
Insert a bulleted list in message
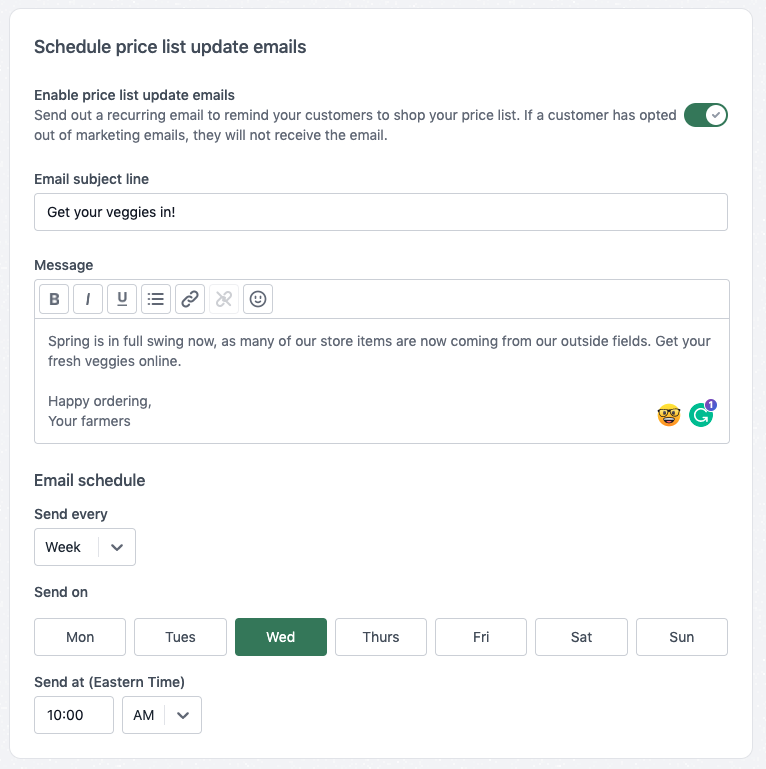coord(156,298)
